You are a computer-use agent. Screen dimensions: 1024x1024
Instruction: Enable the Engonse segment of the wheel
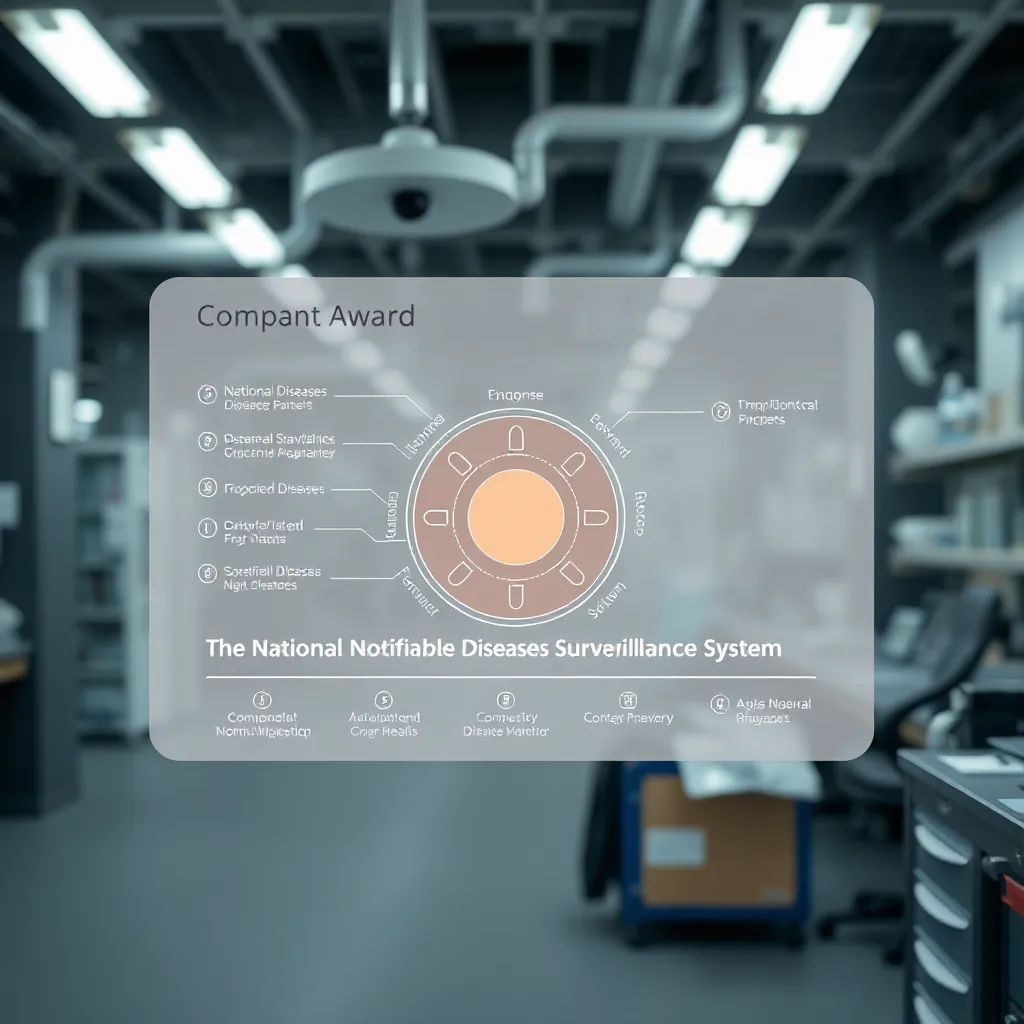(514, 395)
